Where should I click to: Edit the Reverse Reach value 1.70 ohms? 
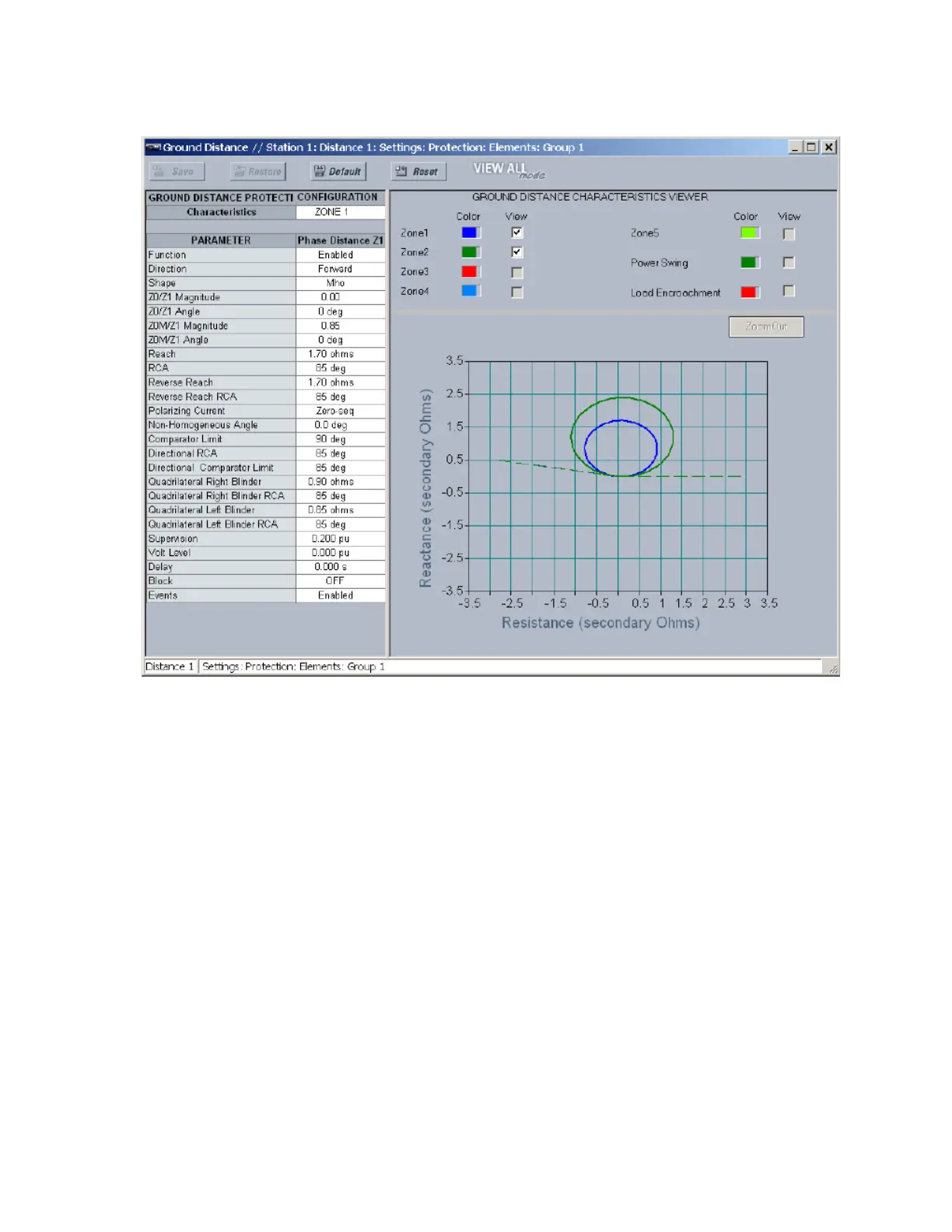point(341,383)
